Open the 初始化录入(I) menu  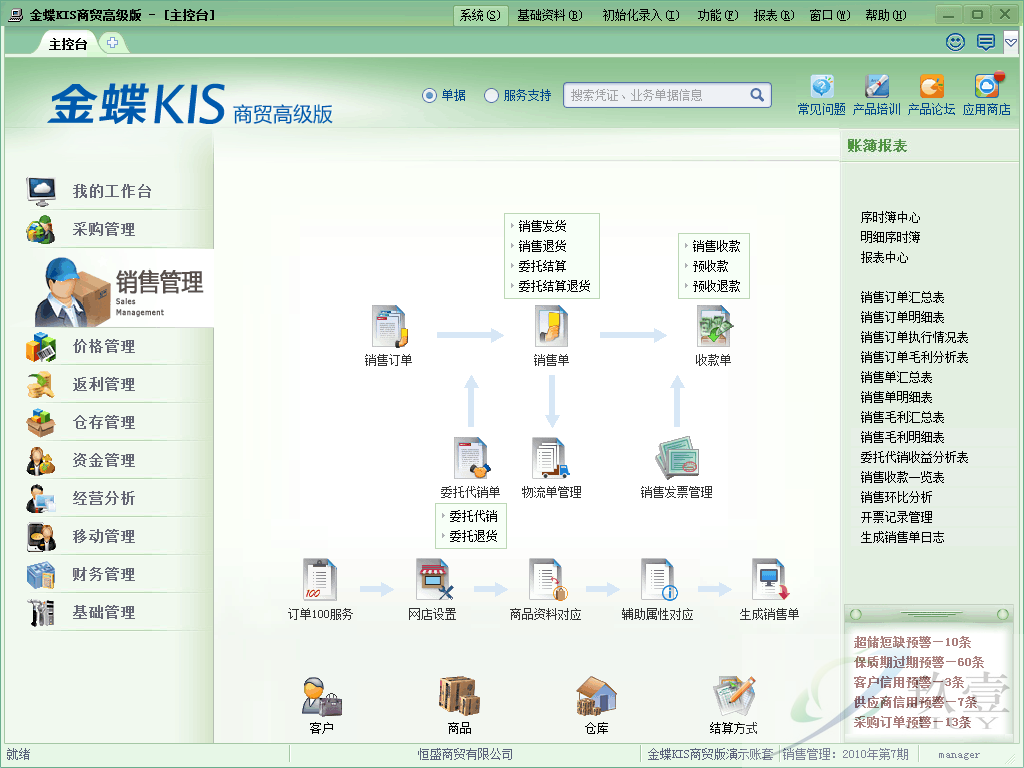coord(641,15)
